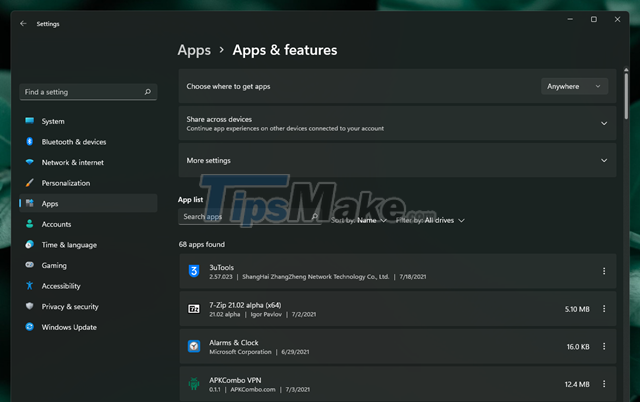Open the three-dot menu for Alarms & Clock
This screenshot has height=402, width=640.
[604, 346]
